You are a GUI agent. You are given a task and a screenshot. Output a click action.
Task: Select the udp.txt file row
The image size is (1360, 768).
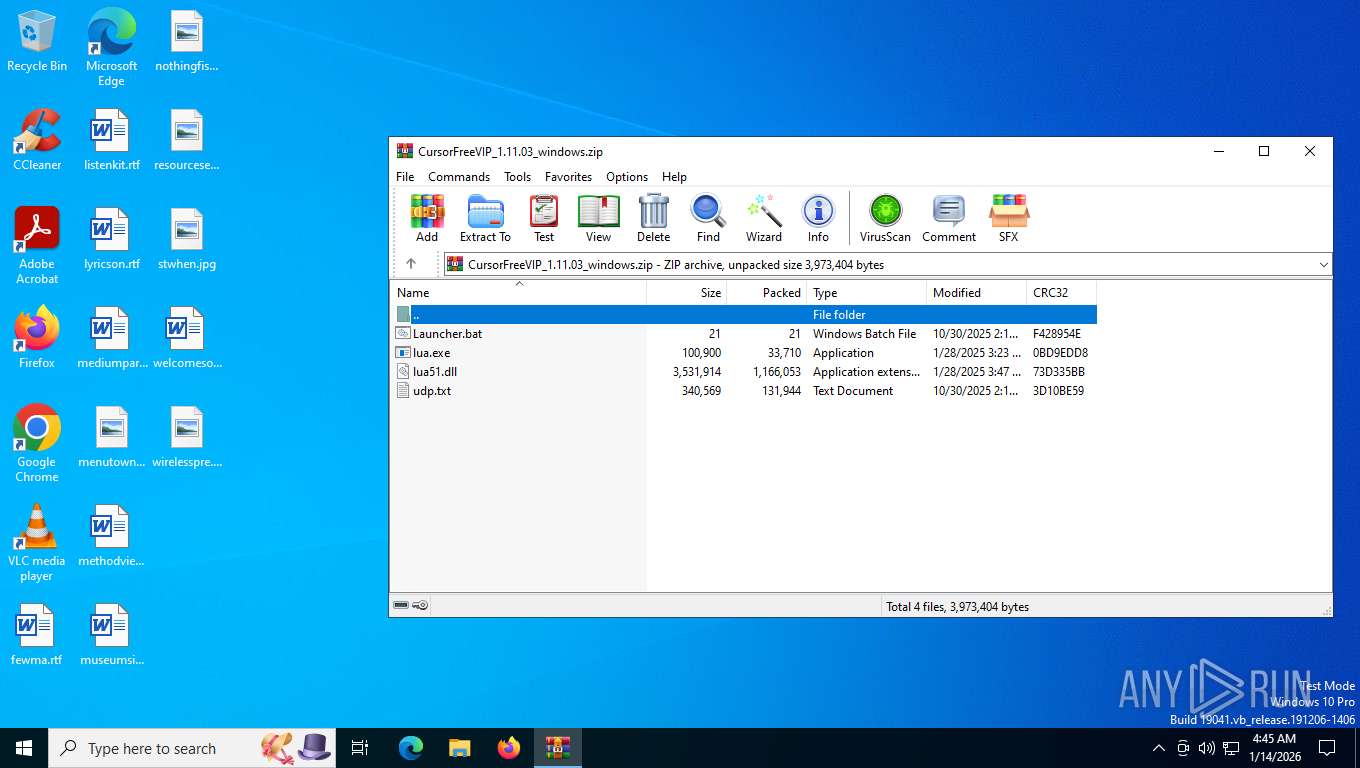point(743,391)
